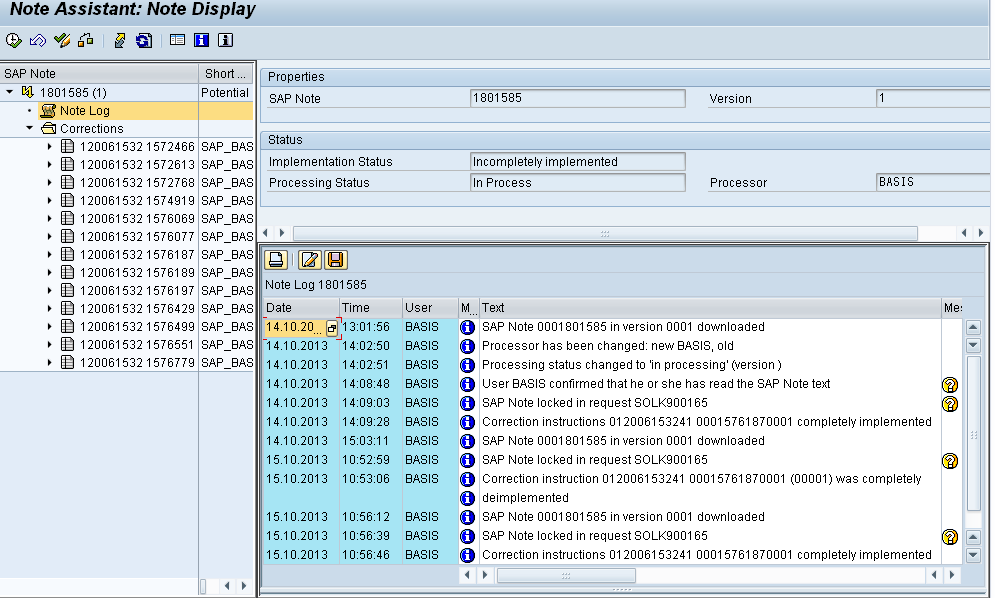Click the User column header
This screenshot has height=598, width=997.
[x=430, y=308]
